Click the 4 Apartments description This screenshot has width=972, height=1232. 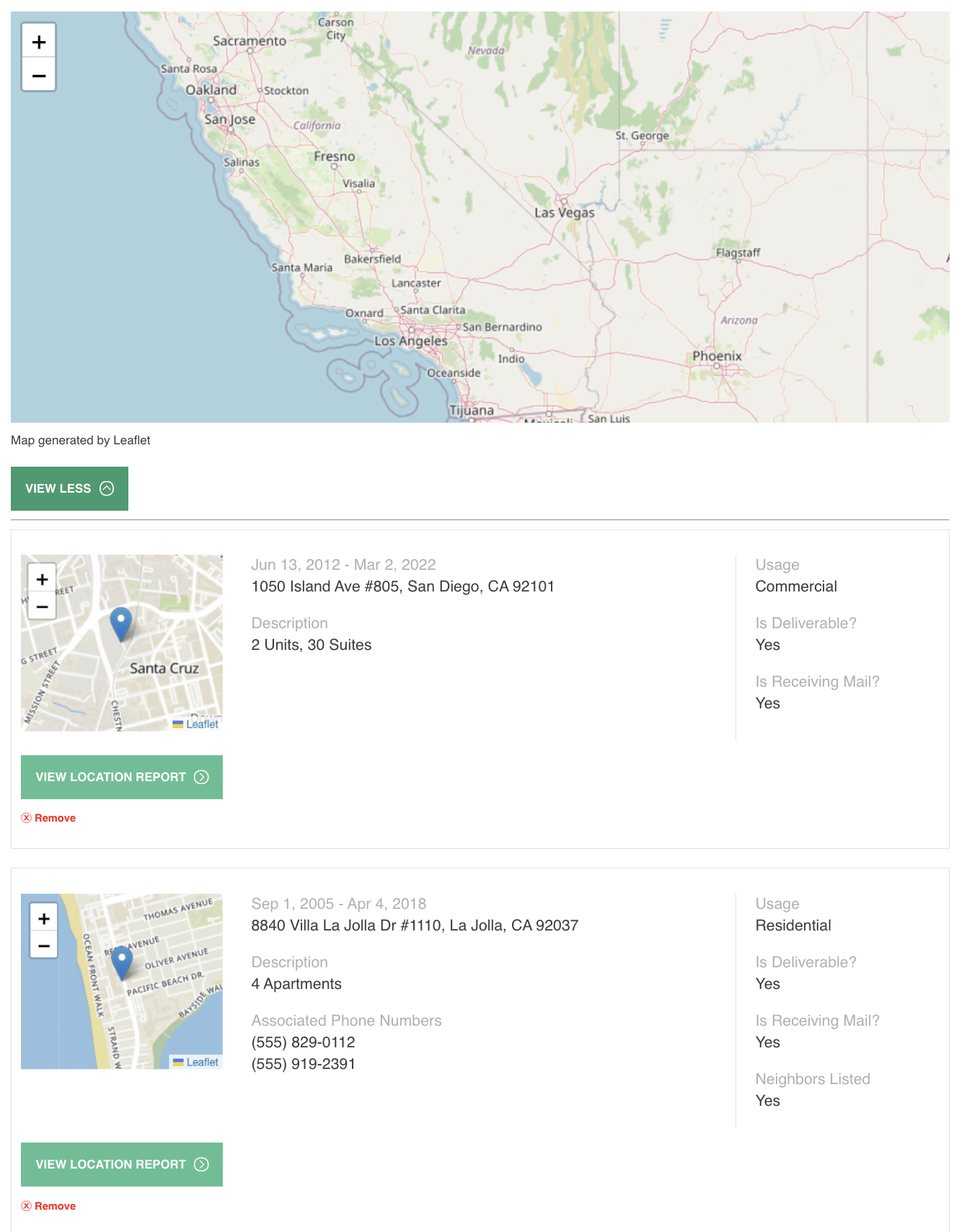point(296,984)
